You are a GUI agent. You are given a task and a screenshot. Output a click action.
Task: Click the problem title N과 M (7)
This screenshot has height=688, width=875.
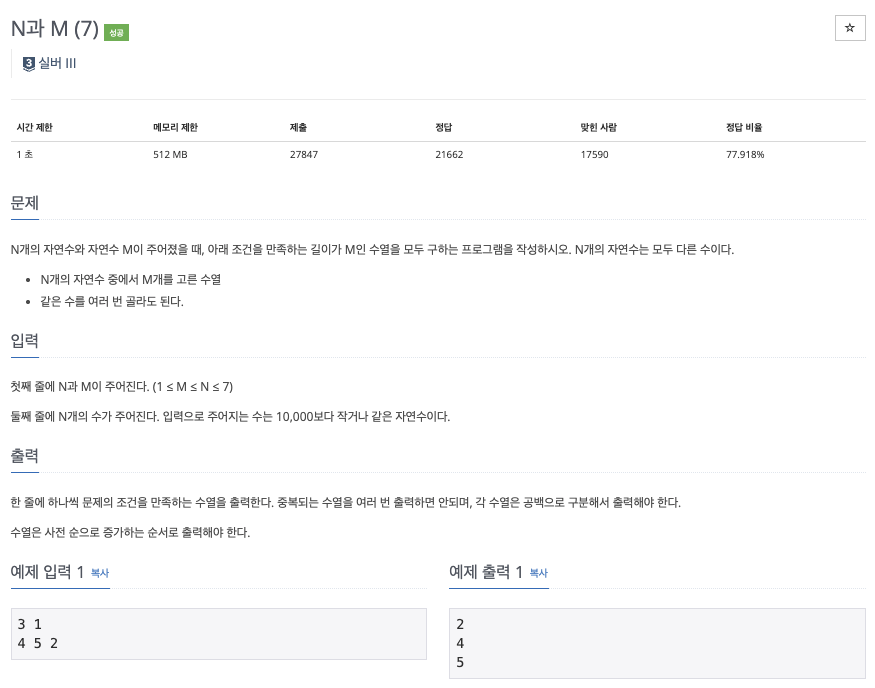pos(55,28)
